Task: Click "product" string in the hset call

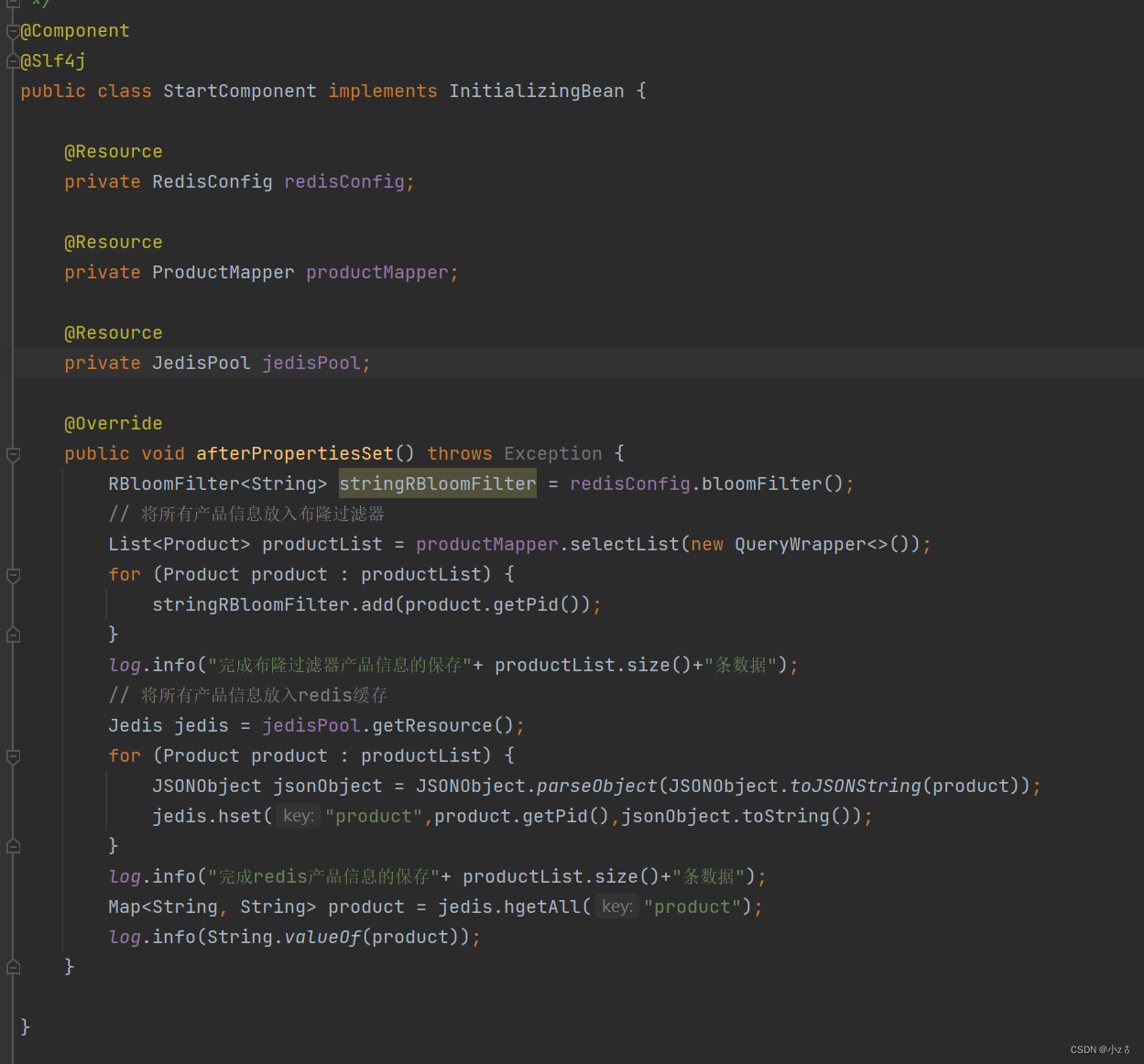Action: pos(374,816)
